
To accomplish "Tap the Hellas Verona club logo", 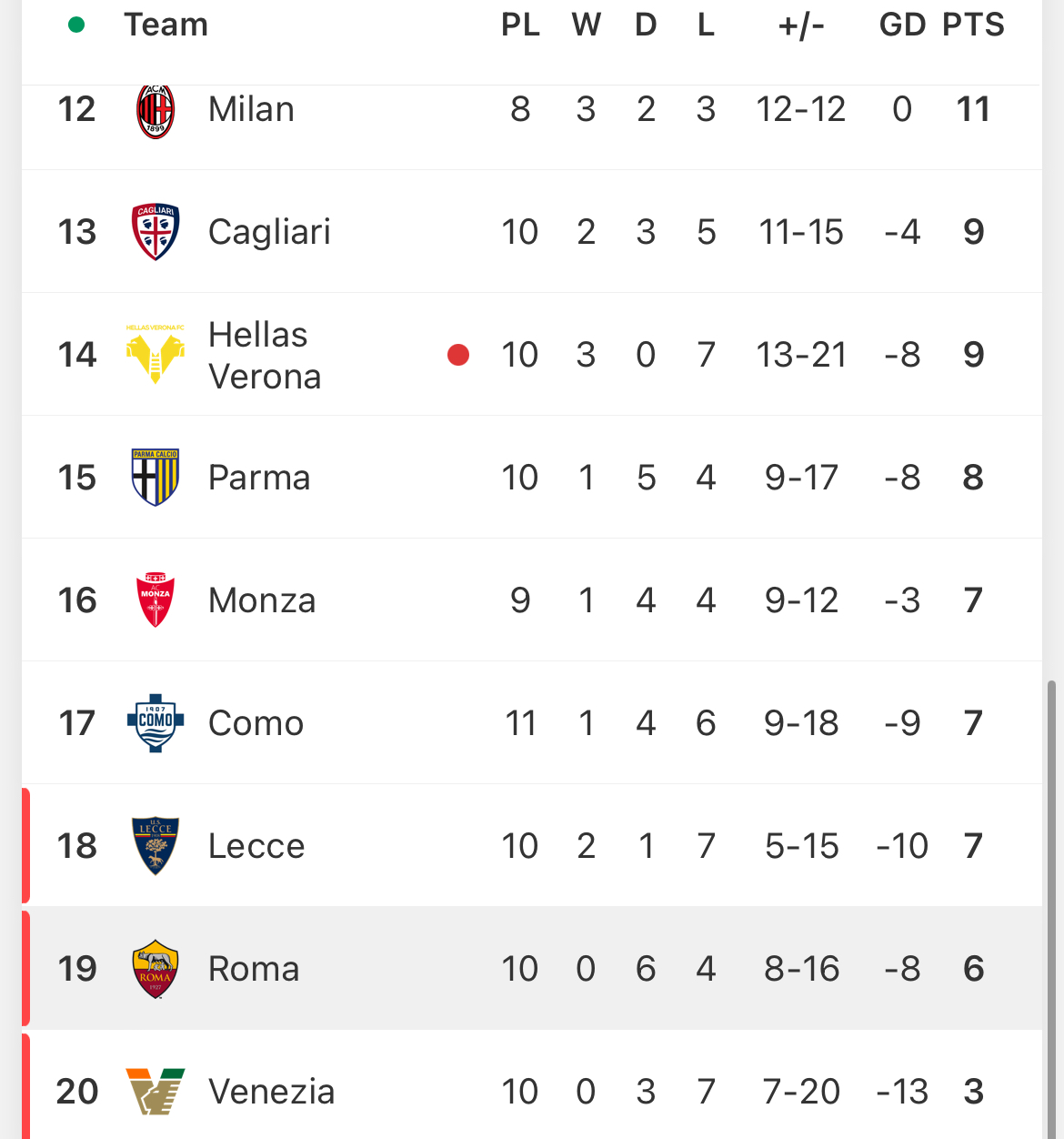I will pos(156,354).
